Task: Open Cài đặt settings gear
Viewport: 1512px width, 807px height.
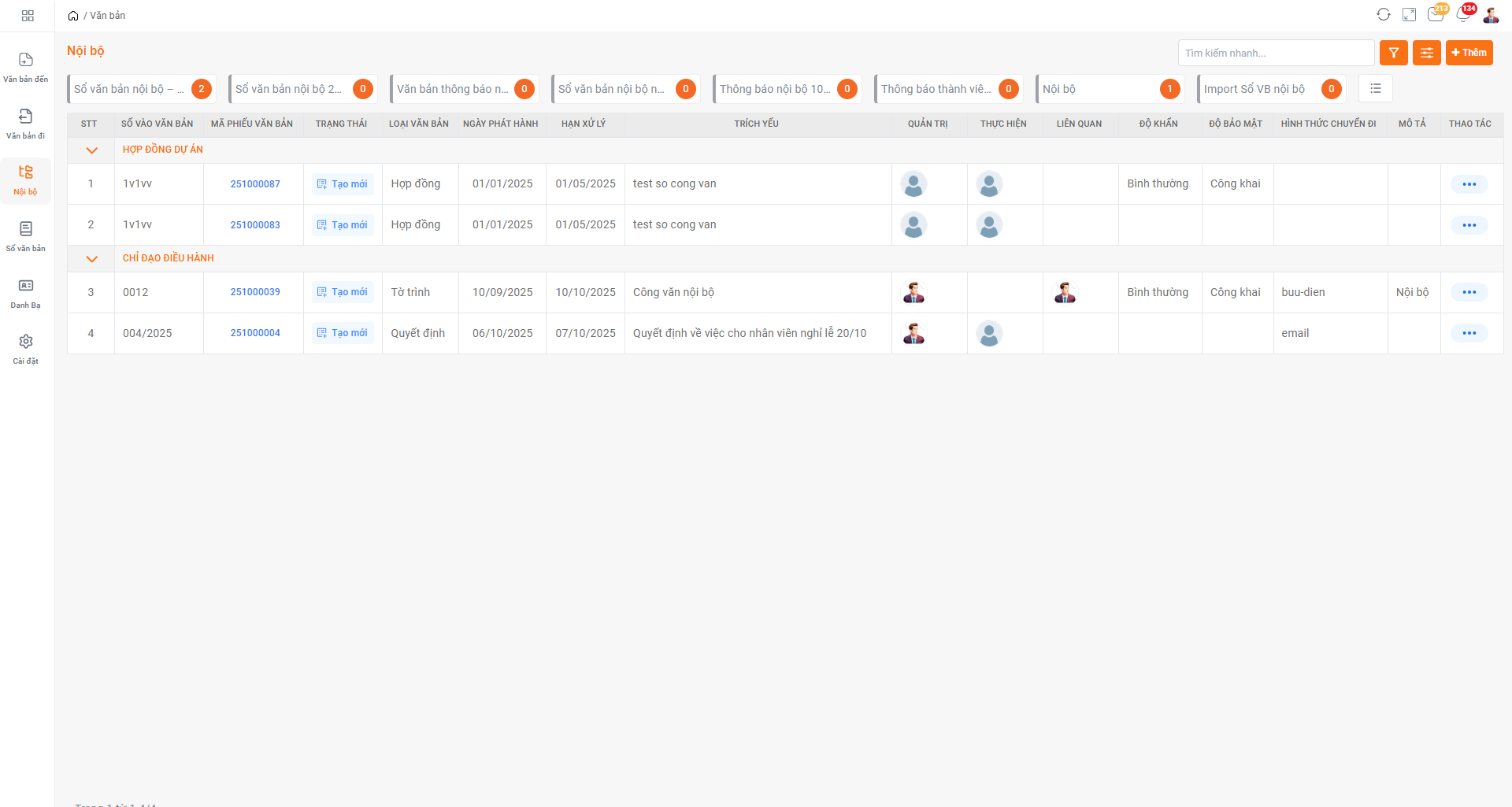Action: (26, 342)
